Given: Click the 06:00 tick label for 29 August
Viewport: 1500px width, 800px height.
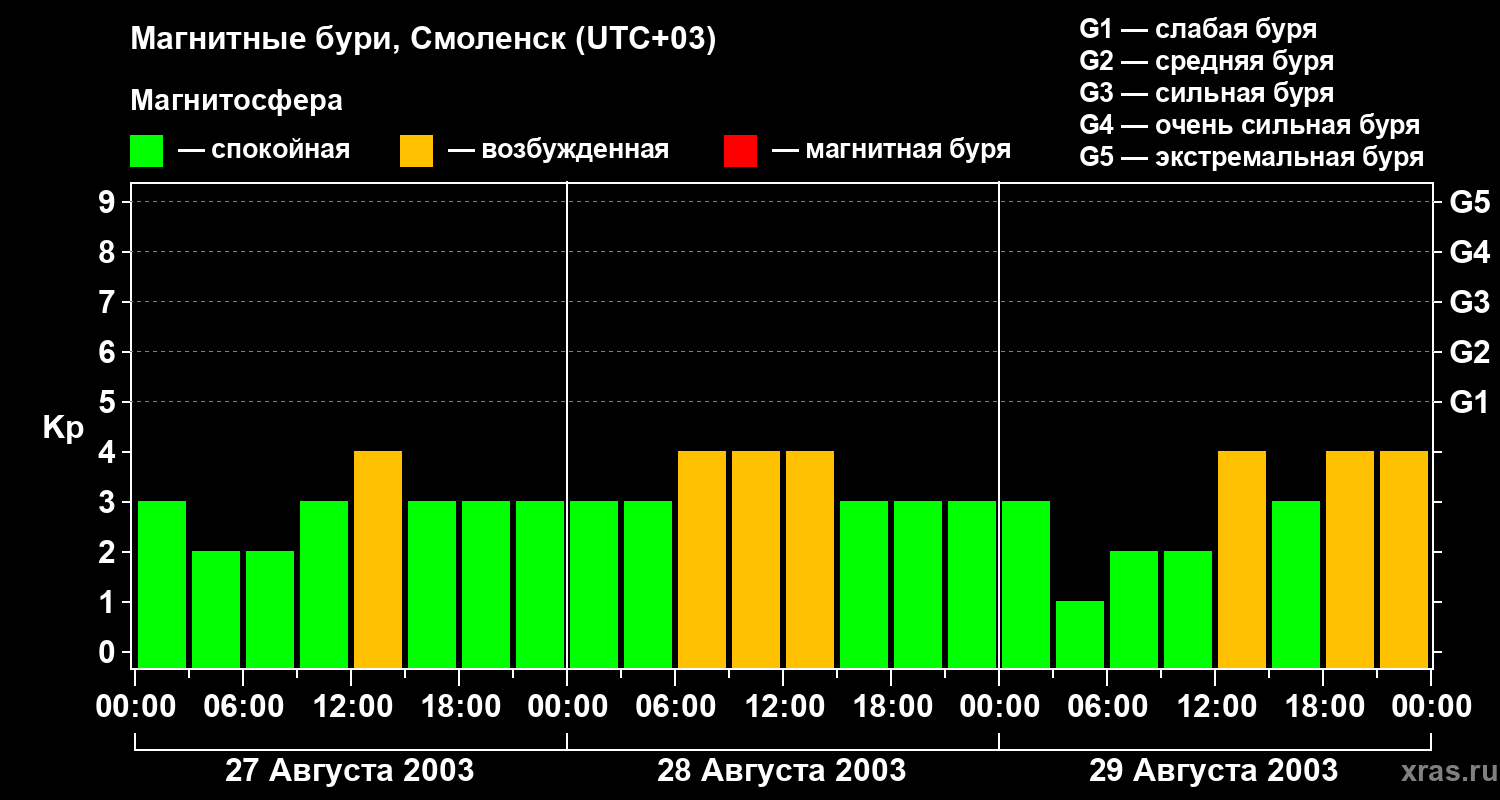Looking at the screenshot, I should [1107, 707].
